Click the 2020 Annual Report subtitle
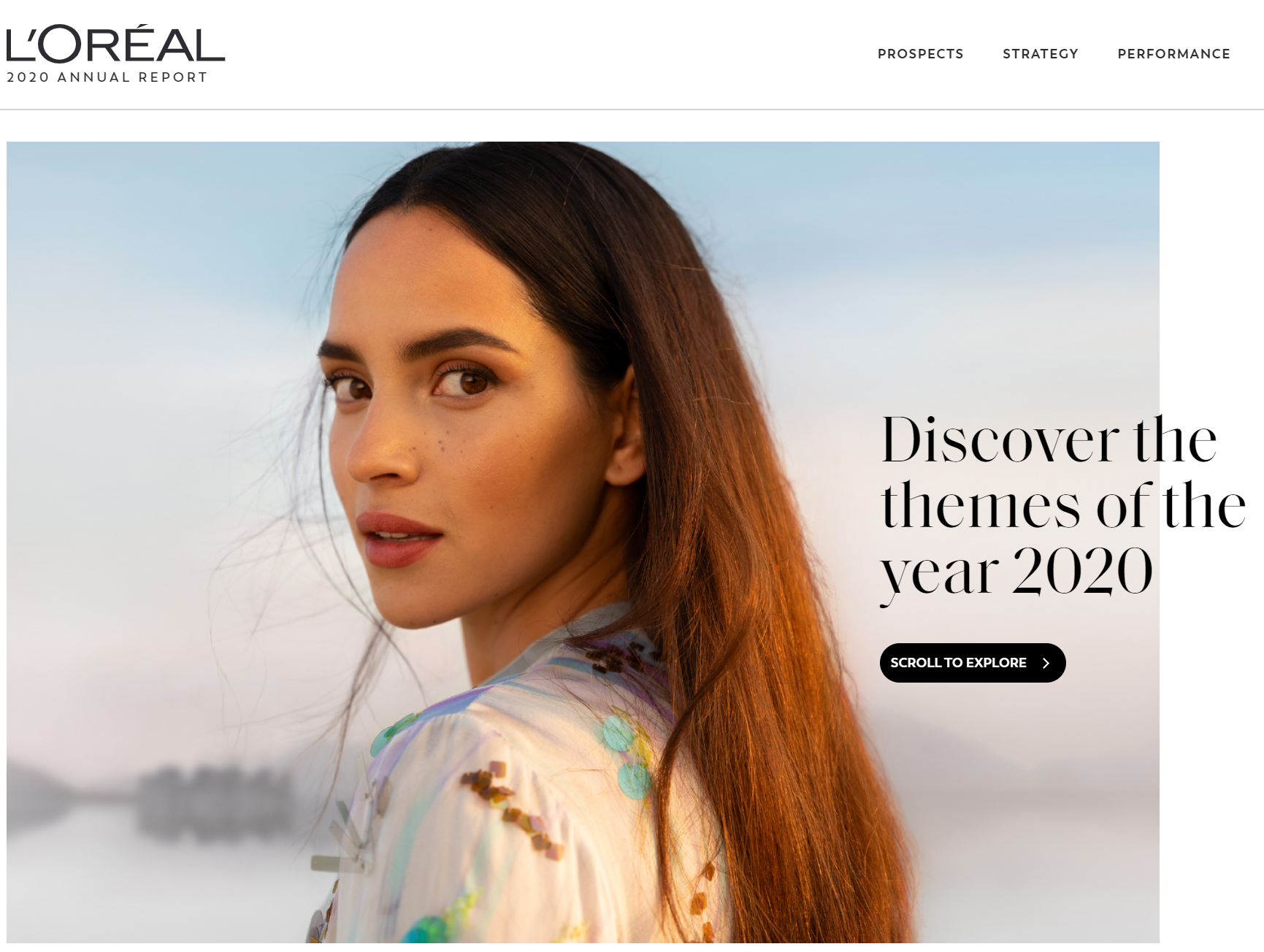 point(107,77)
